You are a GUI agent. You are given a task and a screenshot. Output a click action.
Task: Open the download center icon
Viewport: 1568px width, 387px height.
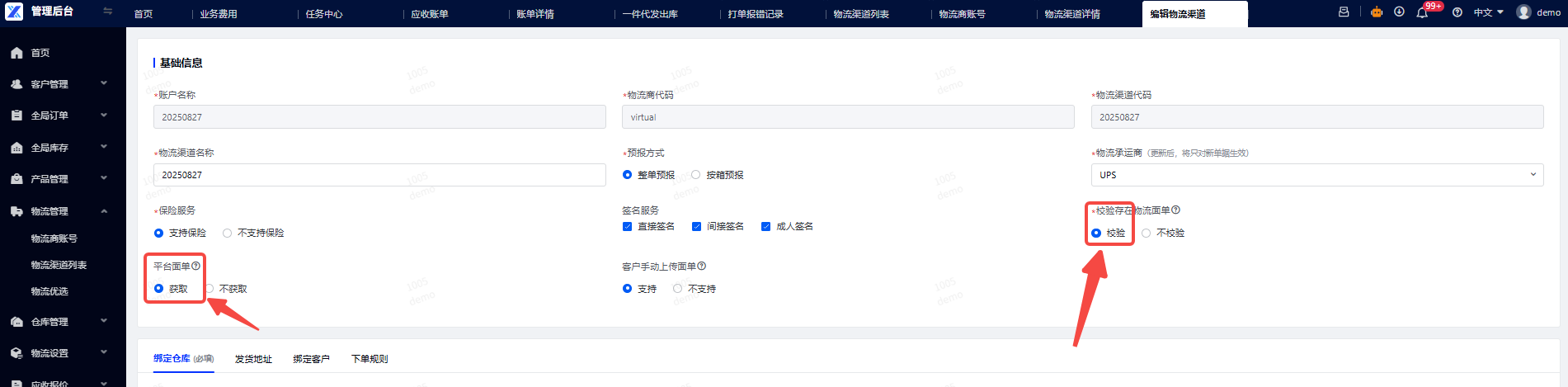click(x=1399, y=12)
